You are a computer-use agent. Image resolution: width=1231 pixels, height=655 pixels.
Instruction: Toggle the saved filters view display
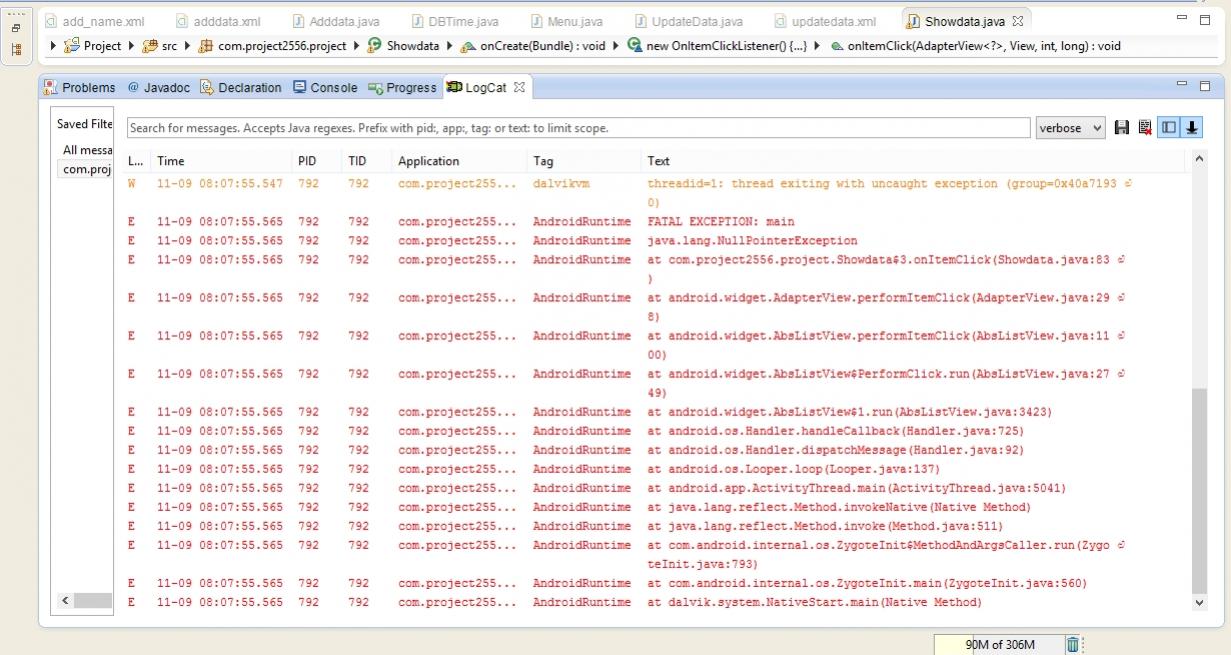pos(1169,128)
